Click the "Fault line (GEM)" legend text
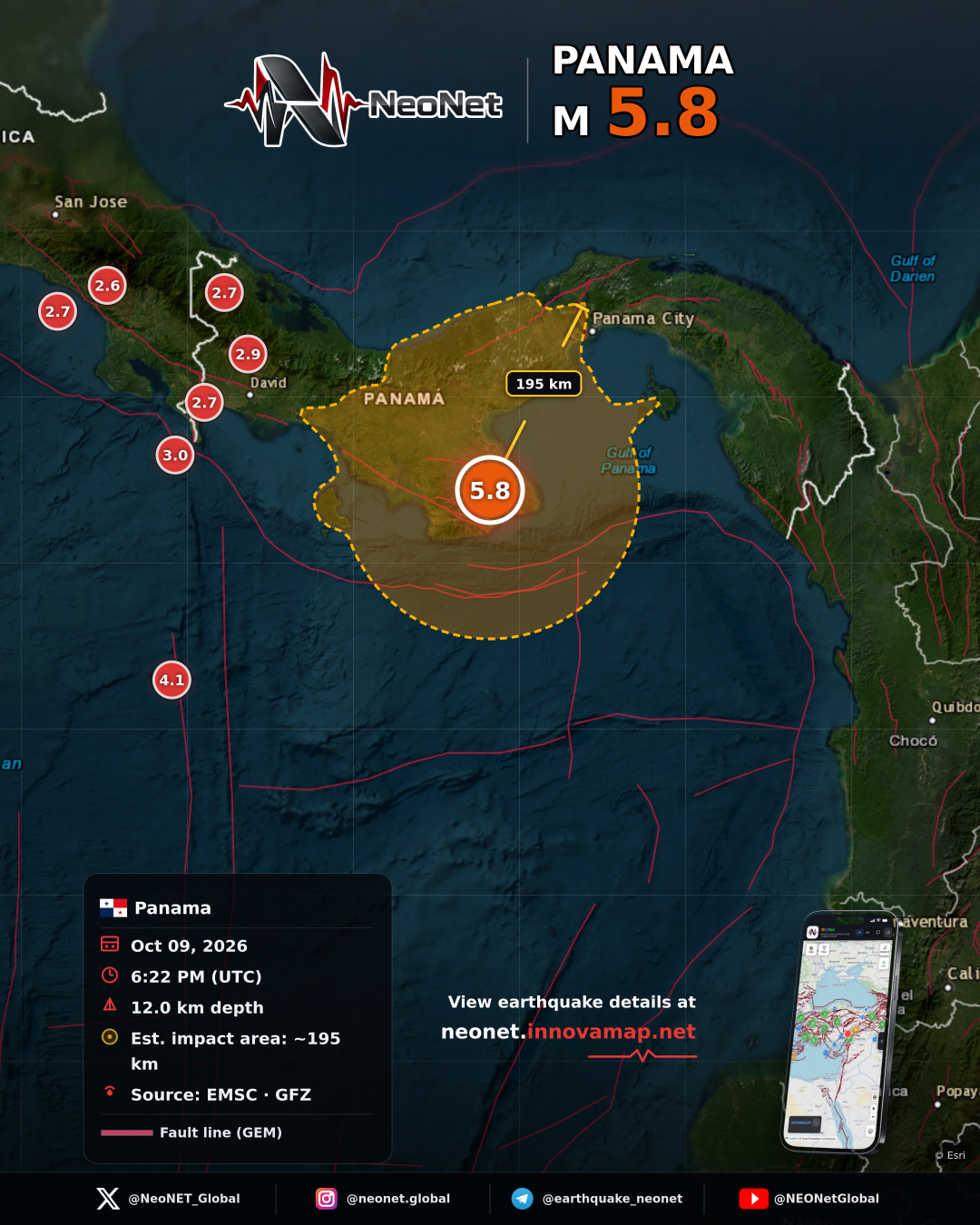Image resolution: width=980 pixels, height=1225 pixels. [x=220, y=1132]
